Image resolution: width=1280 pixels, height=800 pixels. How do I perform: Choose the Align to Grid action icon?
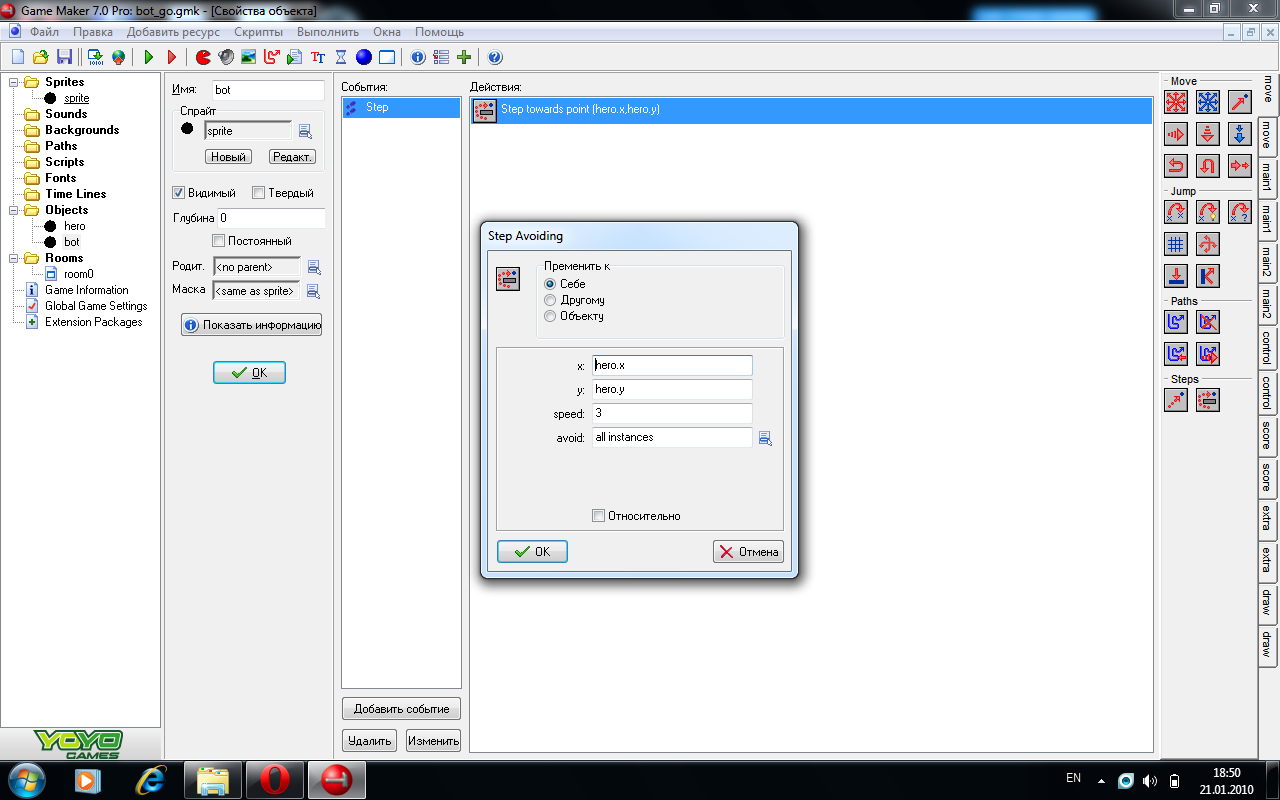(1176, 244)
